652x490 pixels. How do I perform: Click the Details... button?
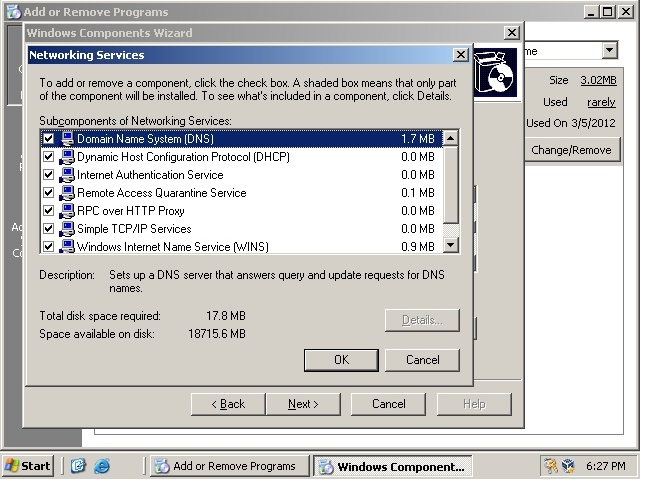422,320
